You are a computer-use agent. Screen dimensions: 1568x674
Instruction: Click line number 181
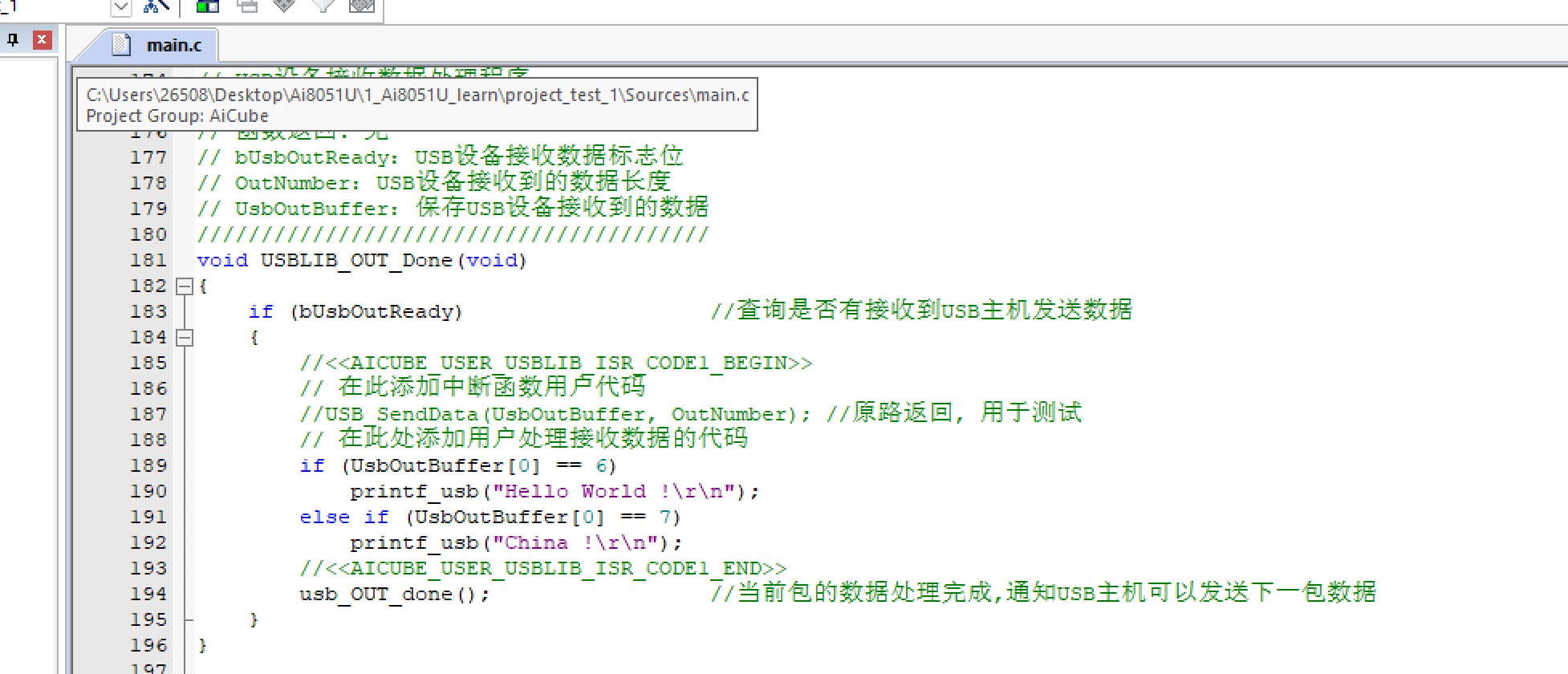(x=148, y=260)
